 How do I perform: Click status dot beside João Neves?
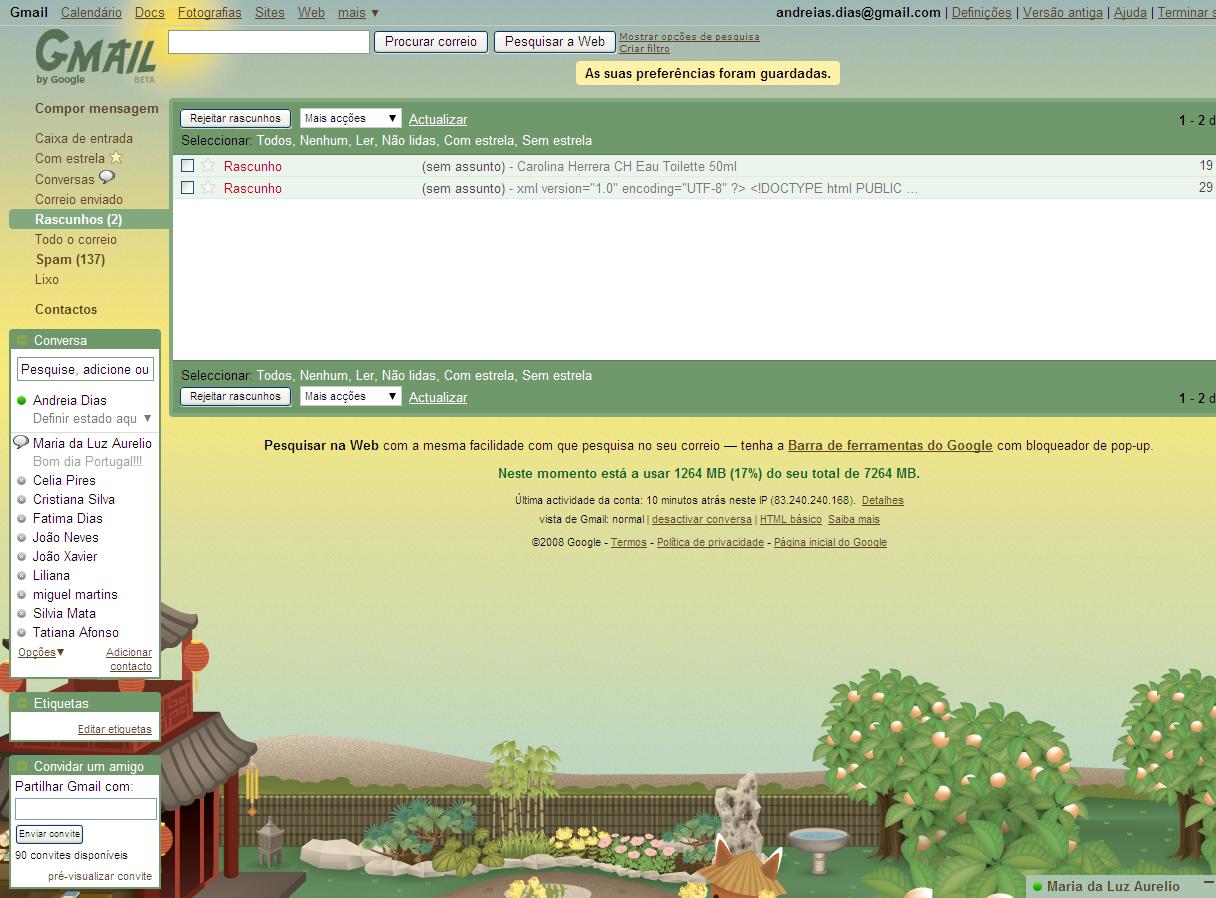(22, 538)
